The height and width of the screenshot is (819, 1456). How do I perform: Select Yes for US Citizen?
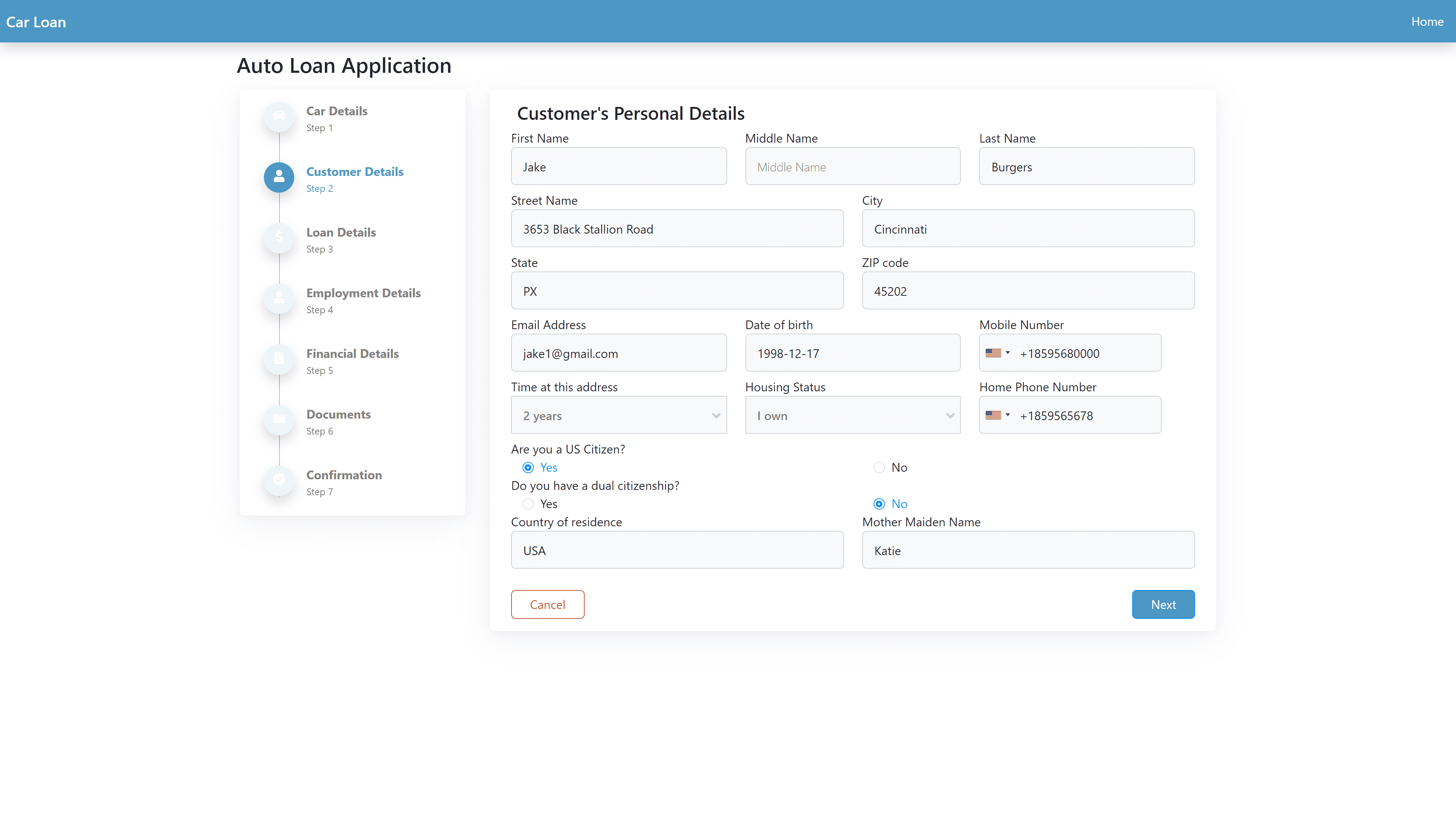click(x=528, y=468)
